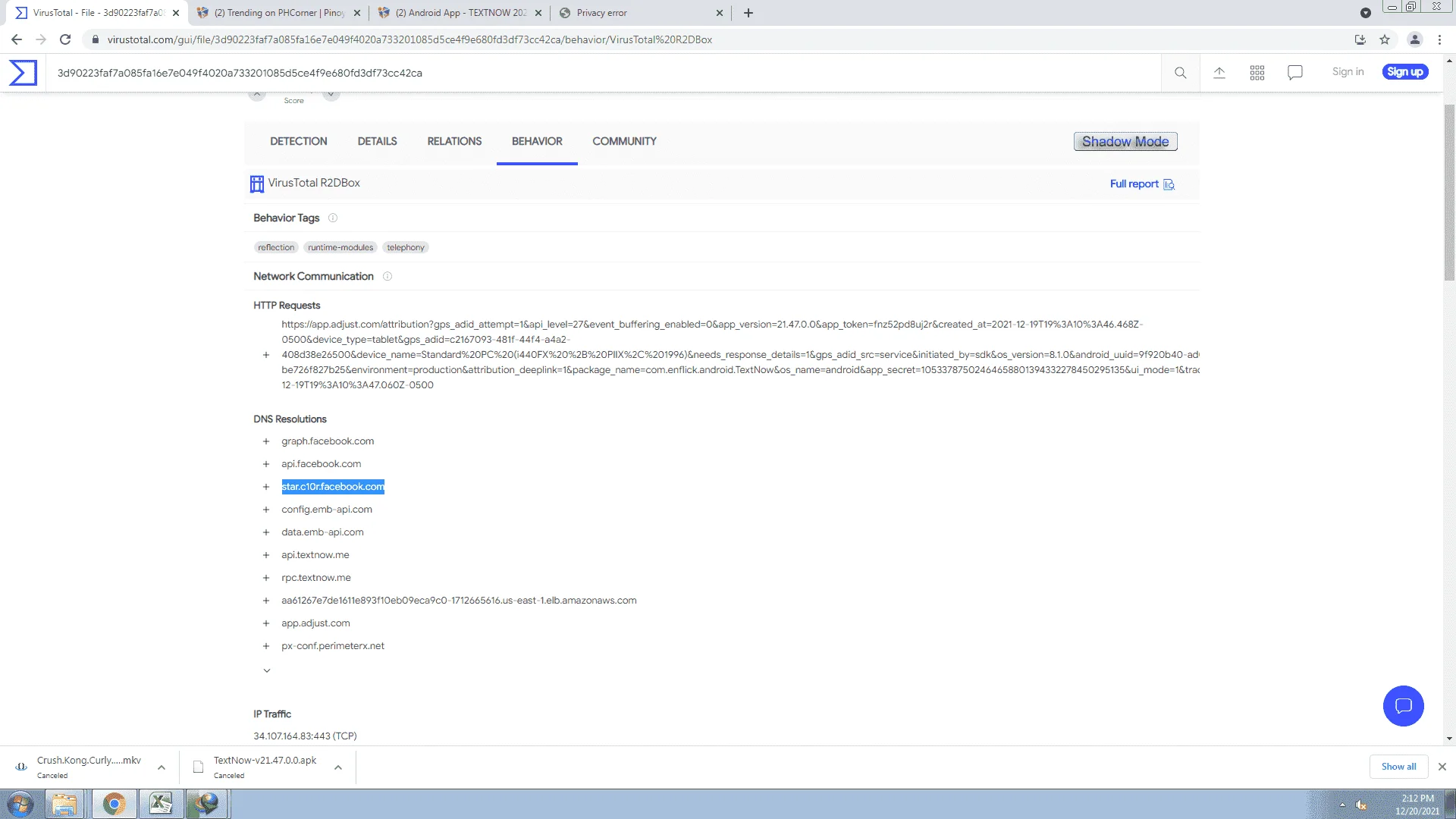Click Show all downloads button
The width and height of the screenshot is (1456, 819).
click(x=1398, y=767)
